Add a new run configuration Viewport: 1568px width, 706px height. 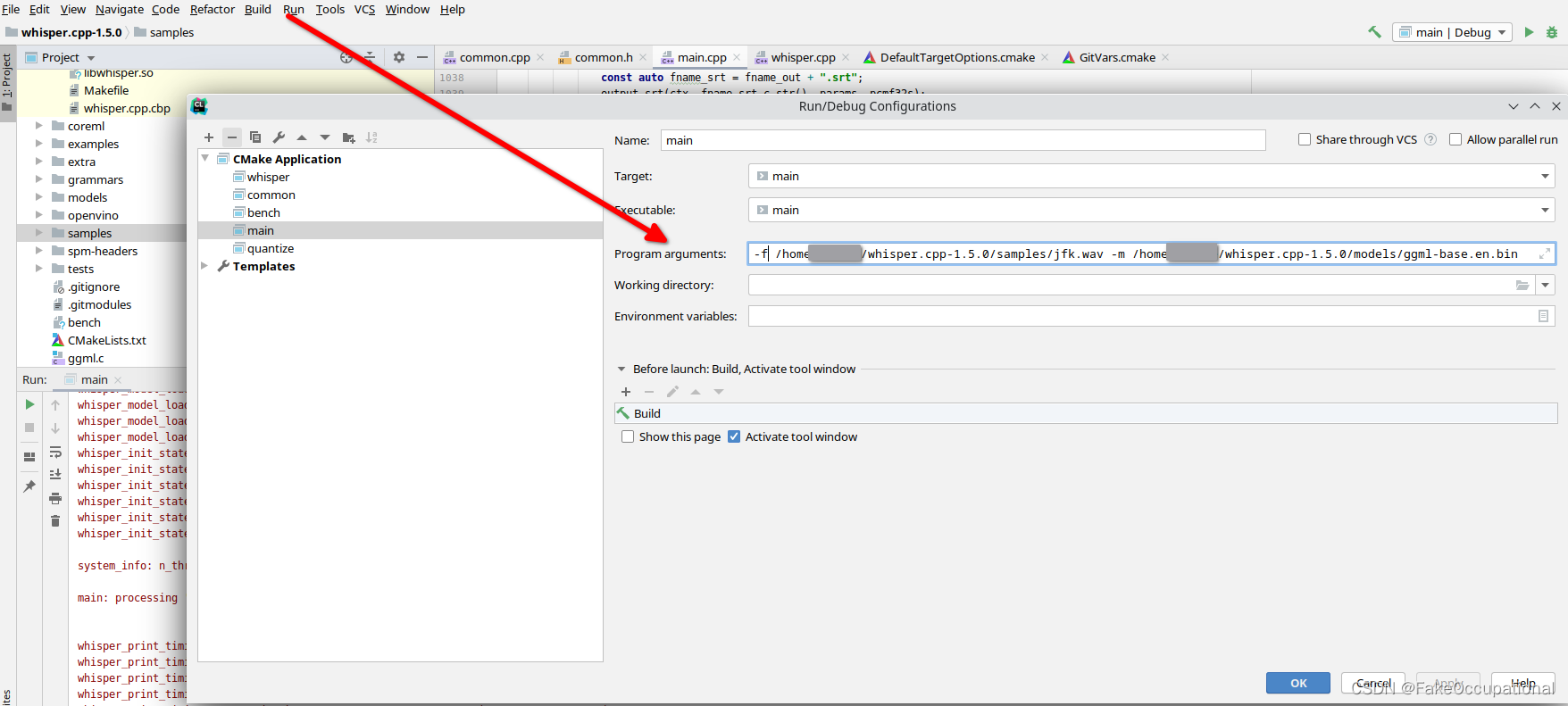(209, 137)
